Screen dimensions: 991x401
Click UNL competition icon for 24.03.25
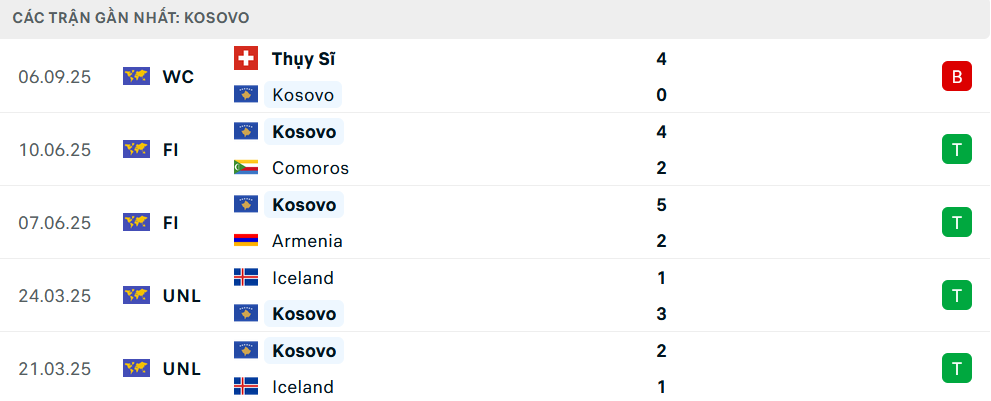click(x=136, y=295)
